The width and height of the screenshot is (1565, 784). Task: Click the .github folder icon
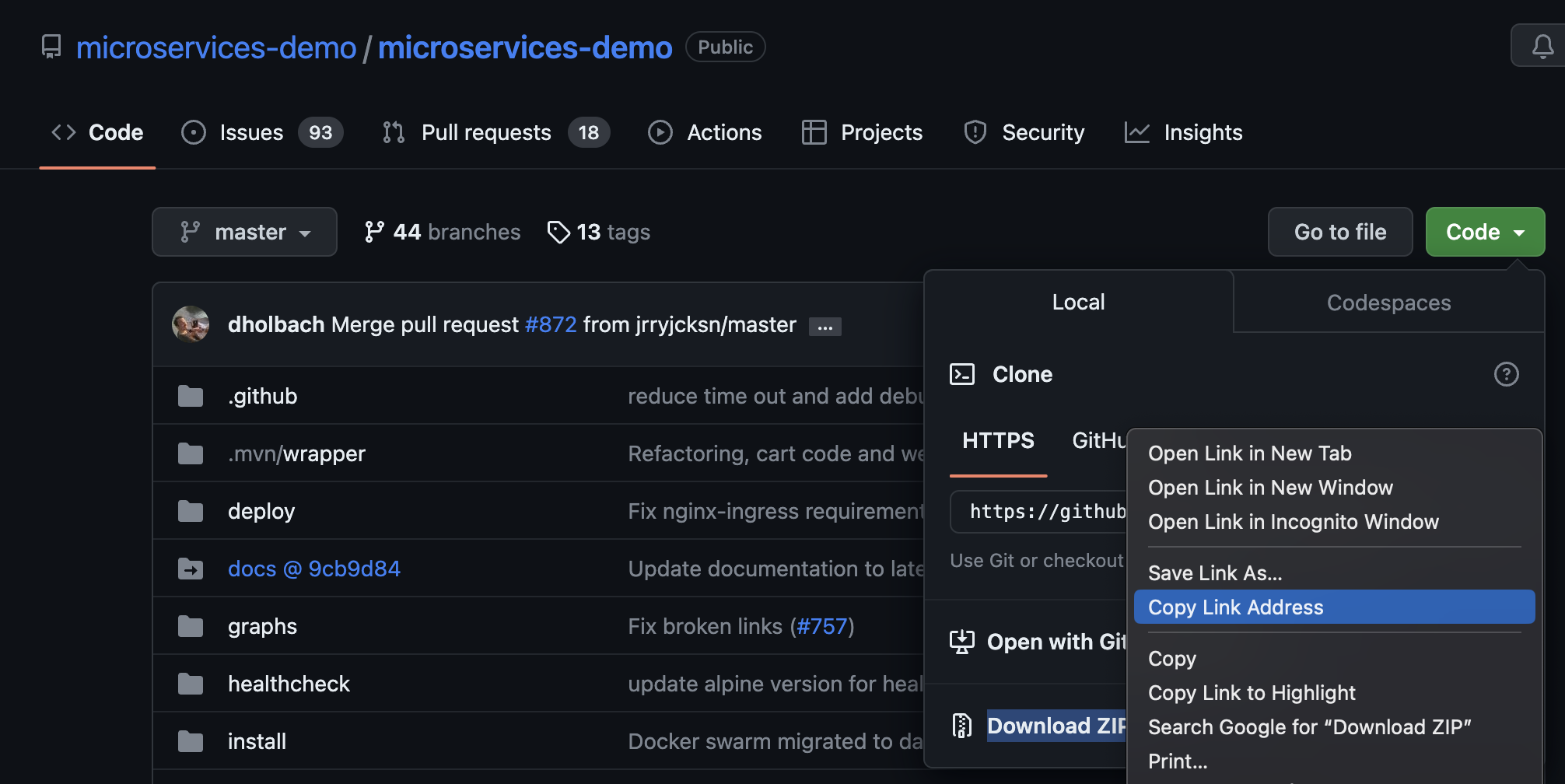pos(191,396)
